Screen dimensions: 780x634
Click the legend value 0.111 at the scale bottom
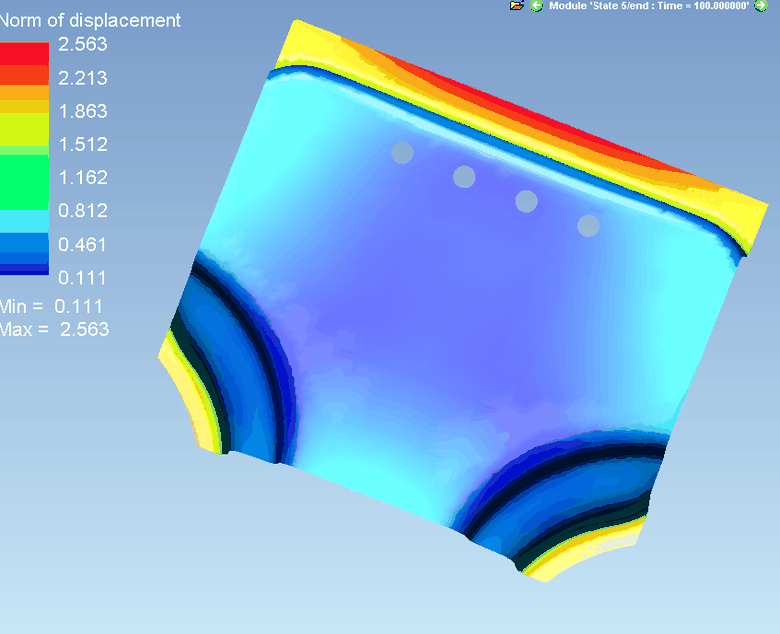[82, 278]
